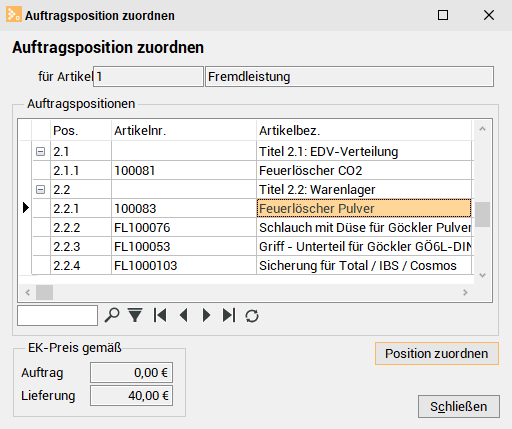
Task: Jump to last record in navigator
Action: pos(229,315)
